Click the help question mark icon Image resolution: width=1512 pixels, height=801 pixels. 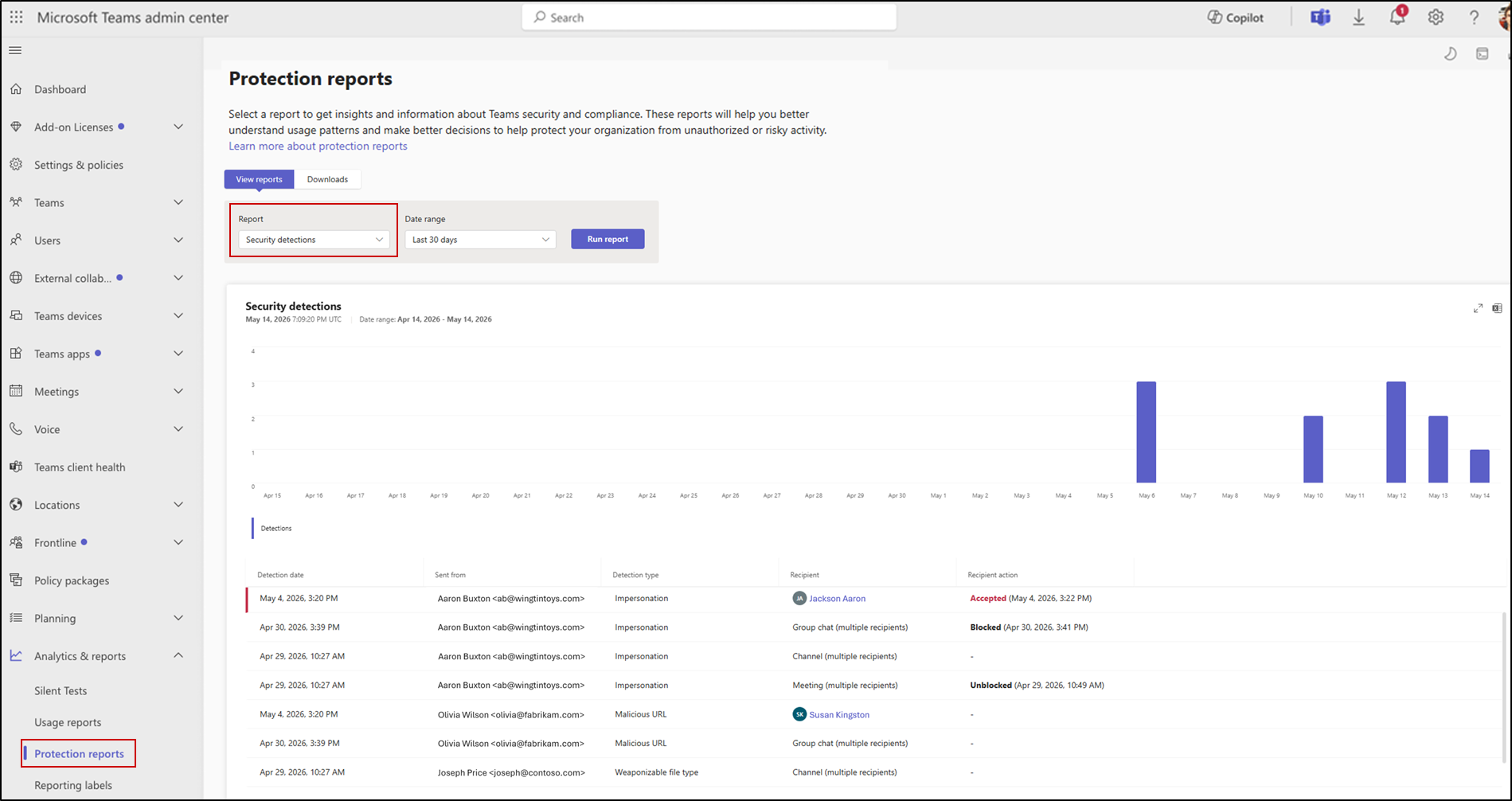pyautogui.click(x=1474, y=17)
